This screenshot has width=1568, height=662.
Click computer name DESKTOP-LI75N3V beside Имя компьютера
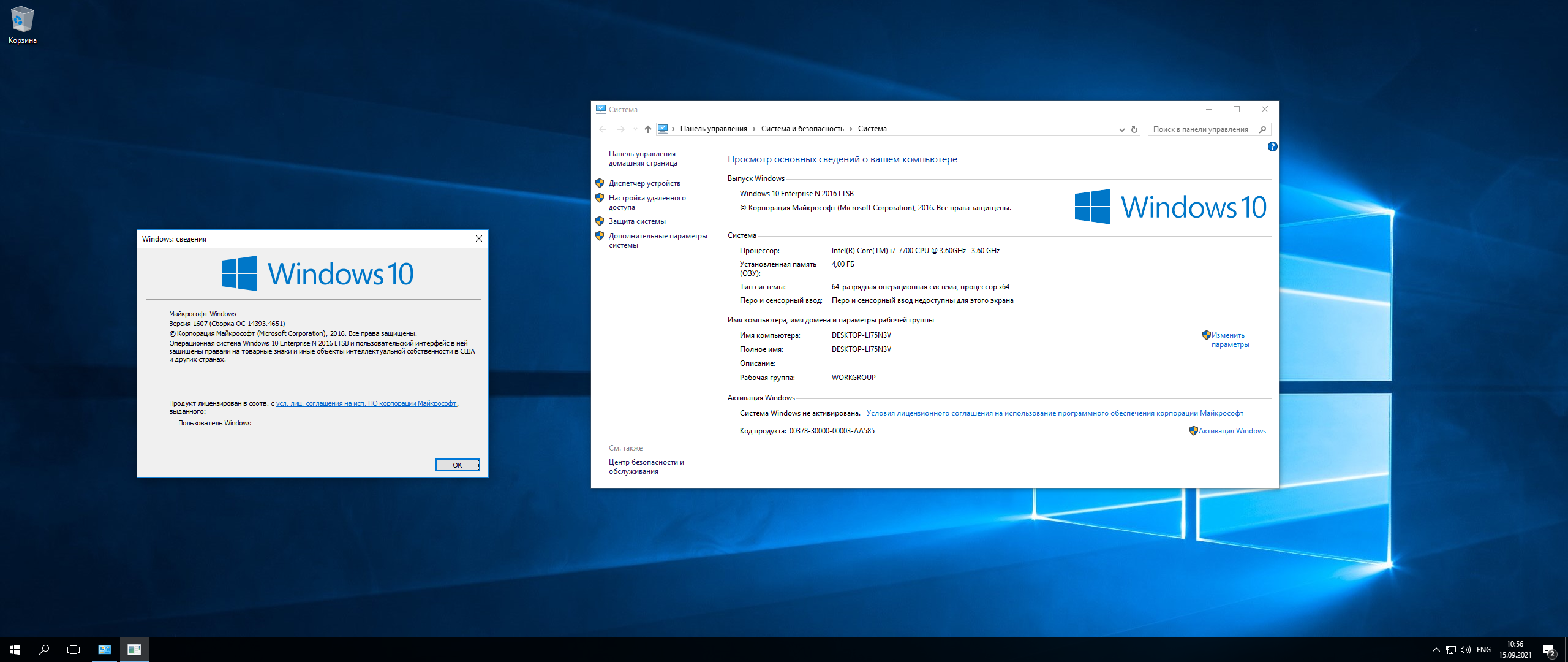click(x=861, y=335)
